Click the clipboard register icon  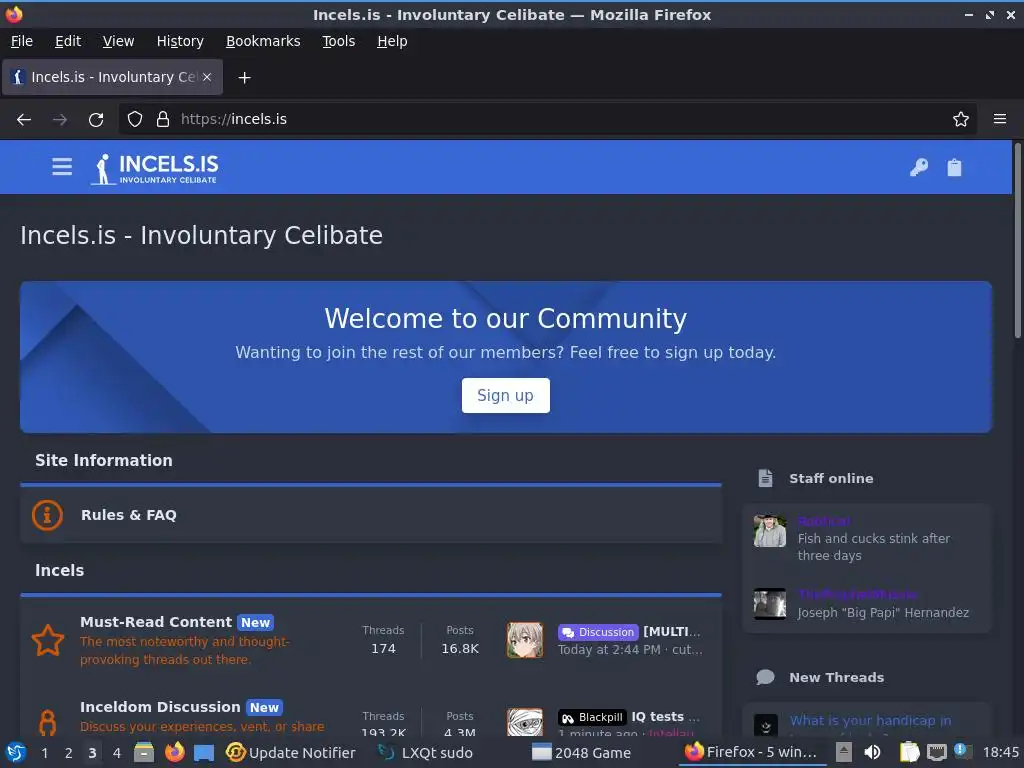[954, 168]
